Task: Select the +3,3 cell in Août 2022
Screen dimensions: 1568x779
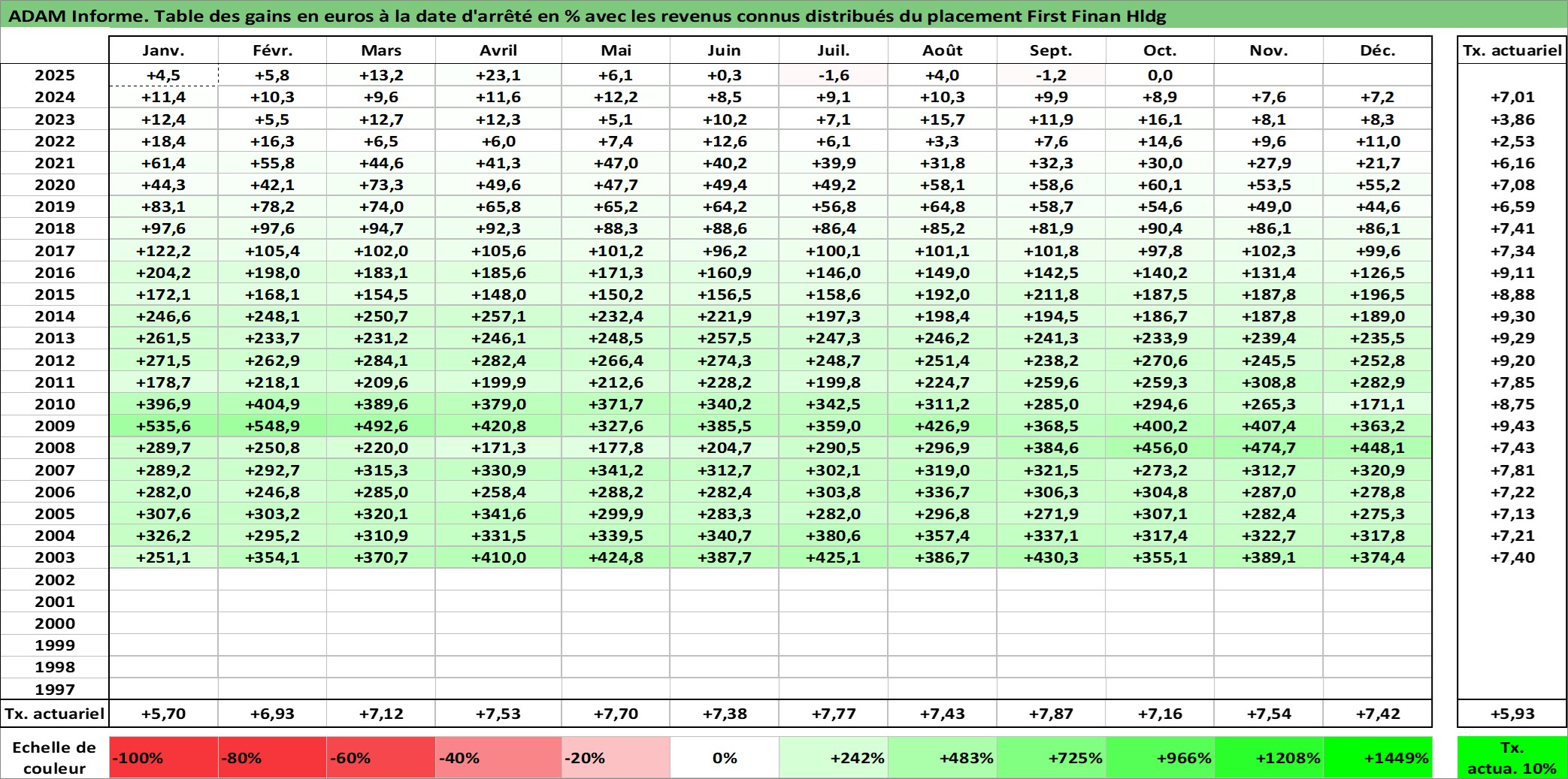Action: tap(943, 141)
